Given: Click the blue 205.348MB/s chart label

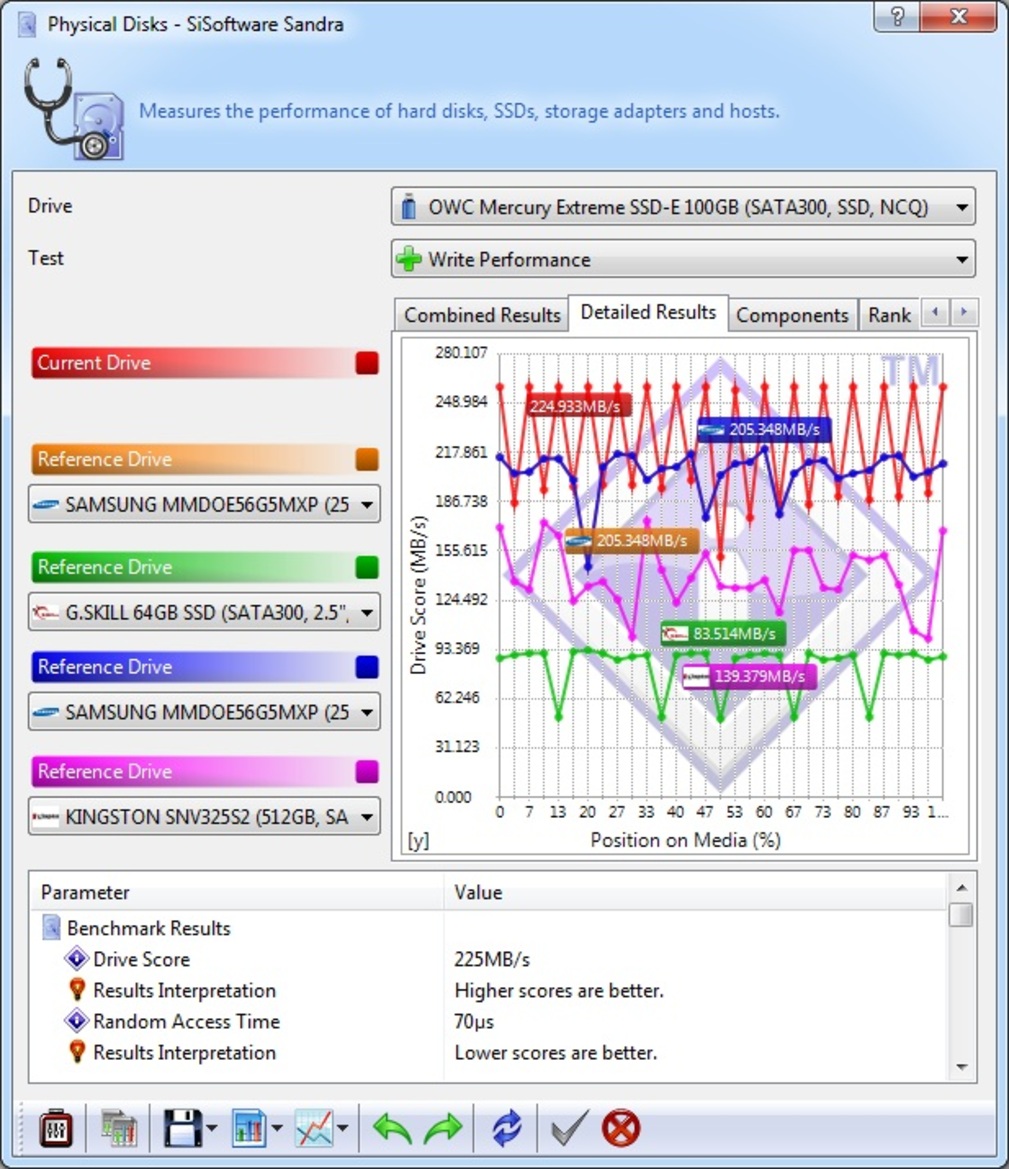Looking at the screenshot, I should [764, 429].
